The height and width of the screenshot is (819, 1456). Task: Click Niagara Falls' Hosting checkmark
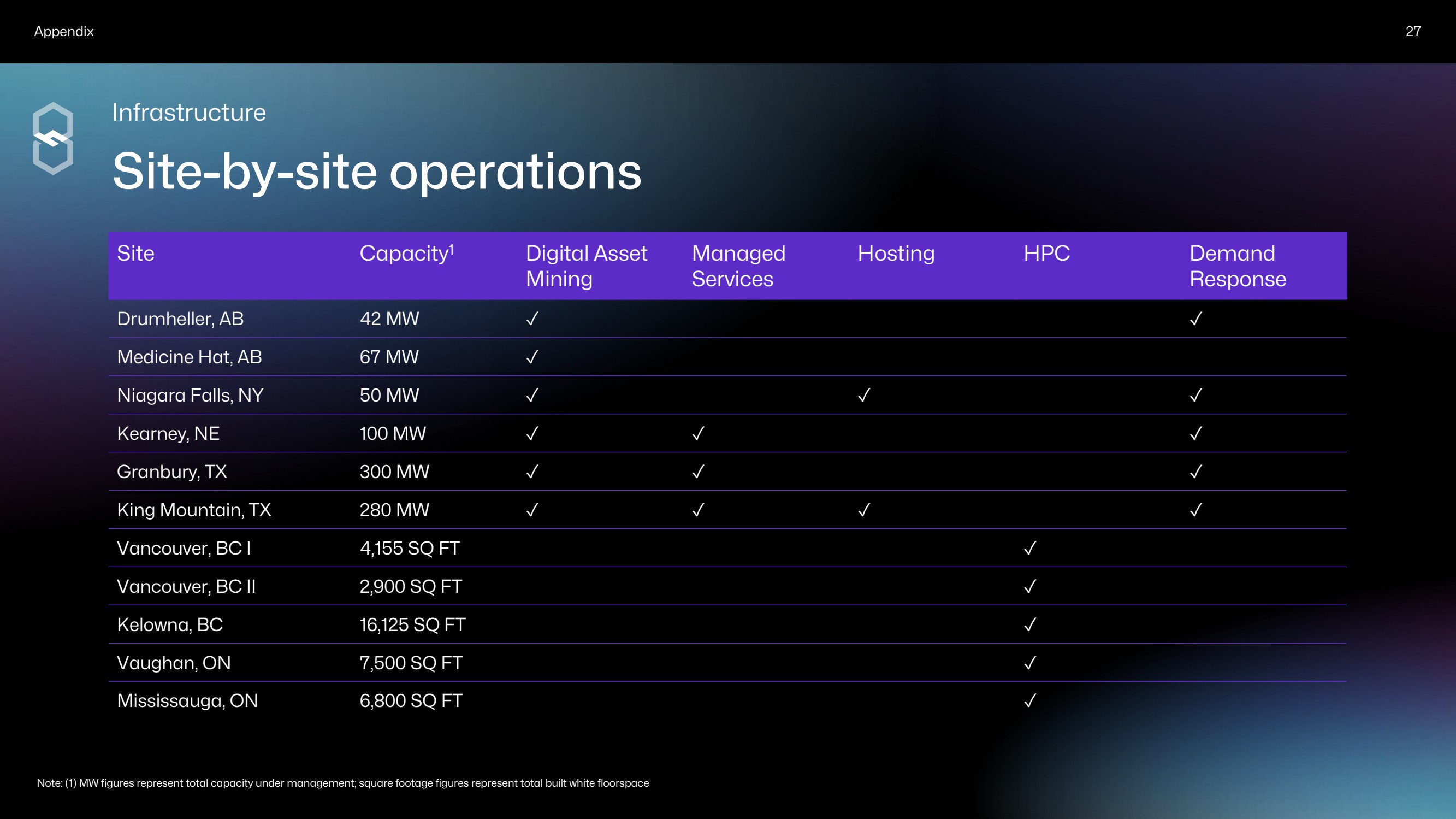863,396
